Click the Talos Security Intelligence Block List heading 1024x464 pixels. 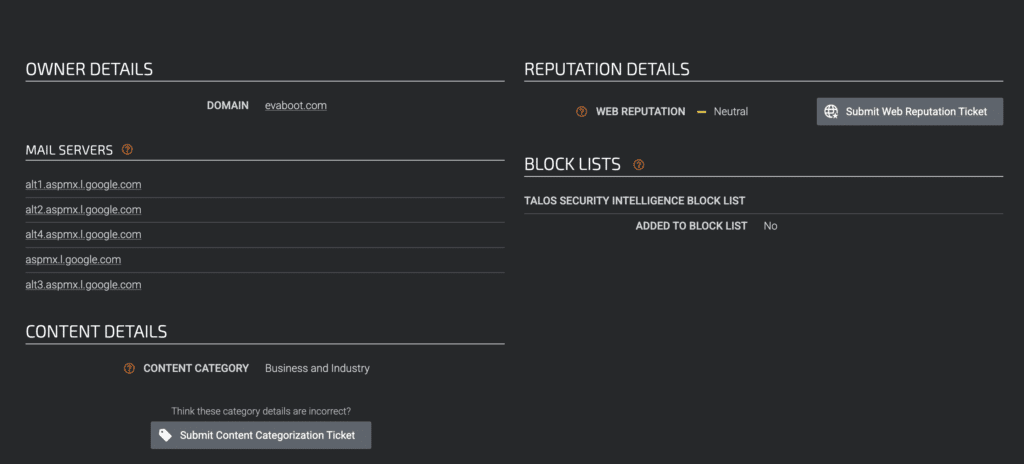click(635, 201)
